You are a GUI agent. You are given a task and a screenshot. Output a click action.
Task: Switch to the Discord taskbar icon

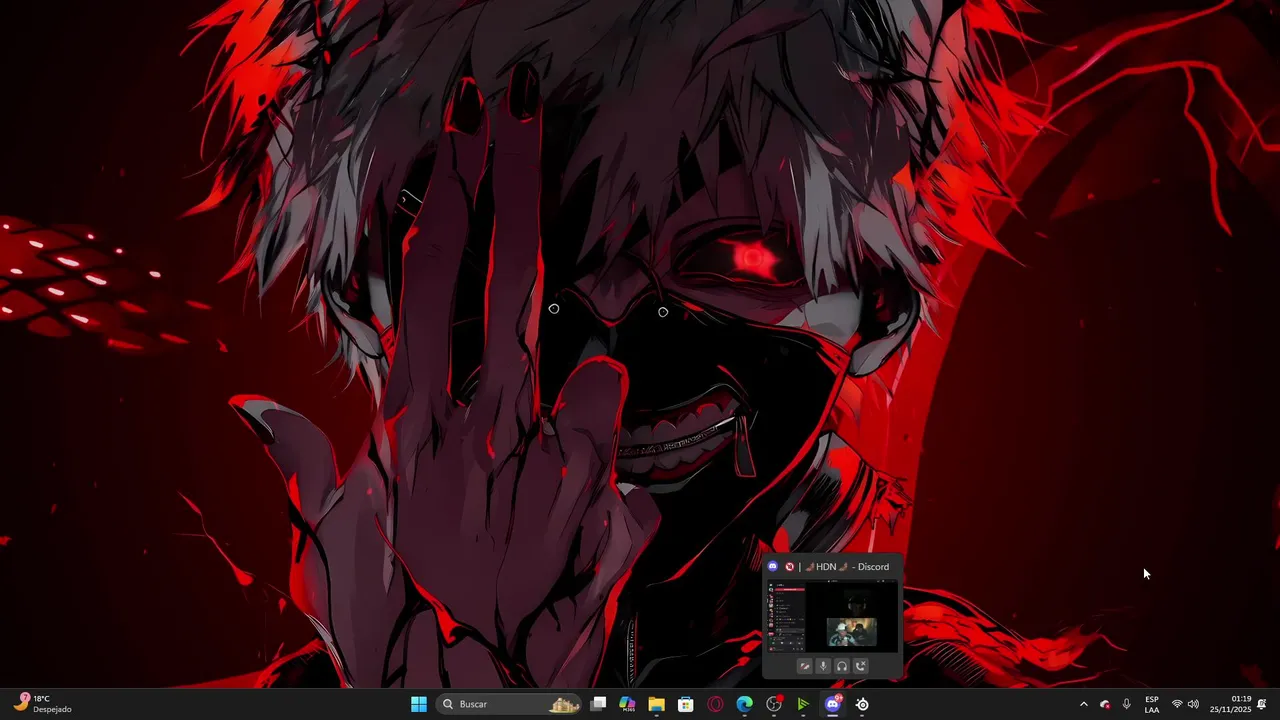832,704
